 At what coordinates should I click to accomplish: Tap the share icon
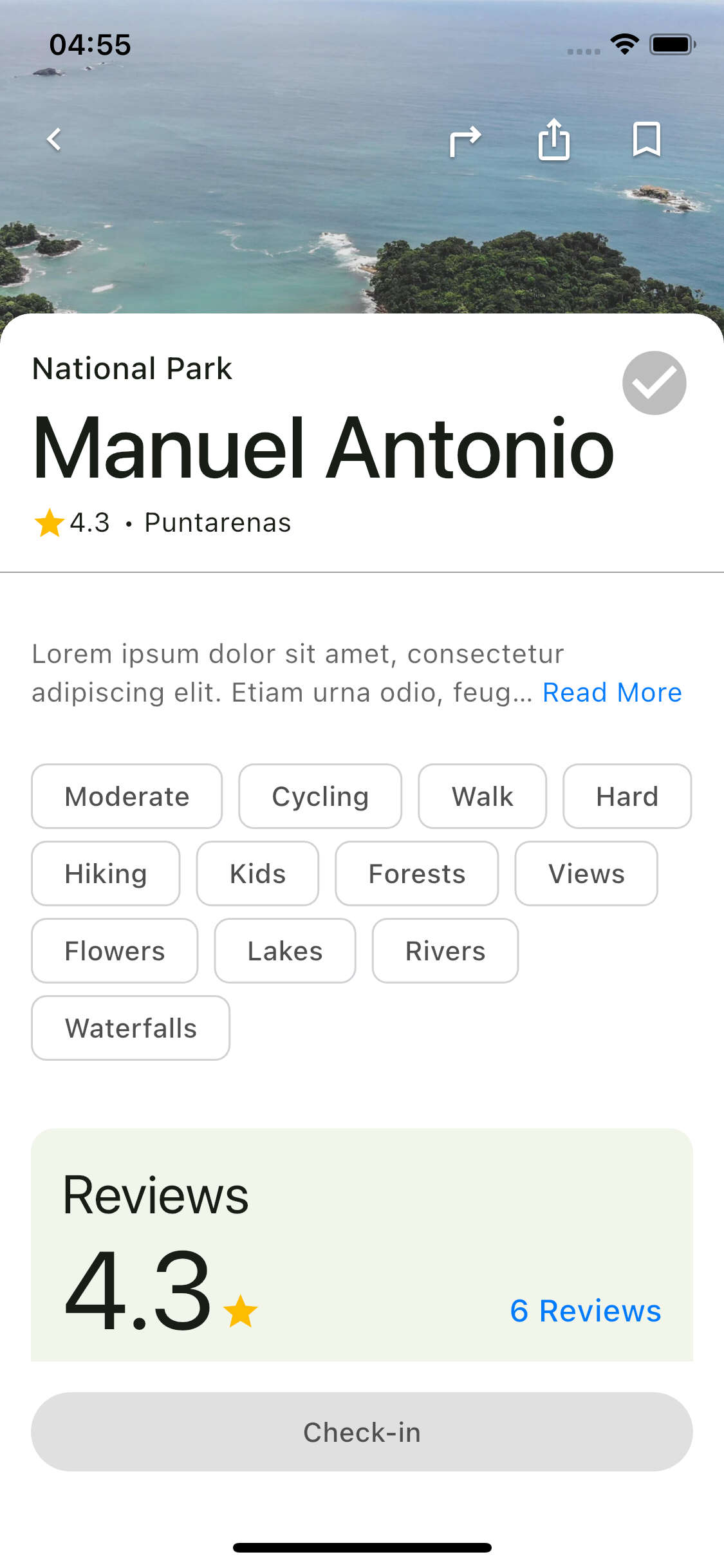tap(554, 139)
